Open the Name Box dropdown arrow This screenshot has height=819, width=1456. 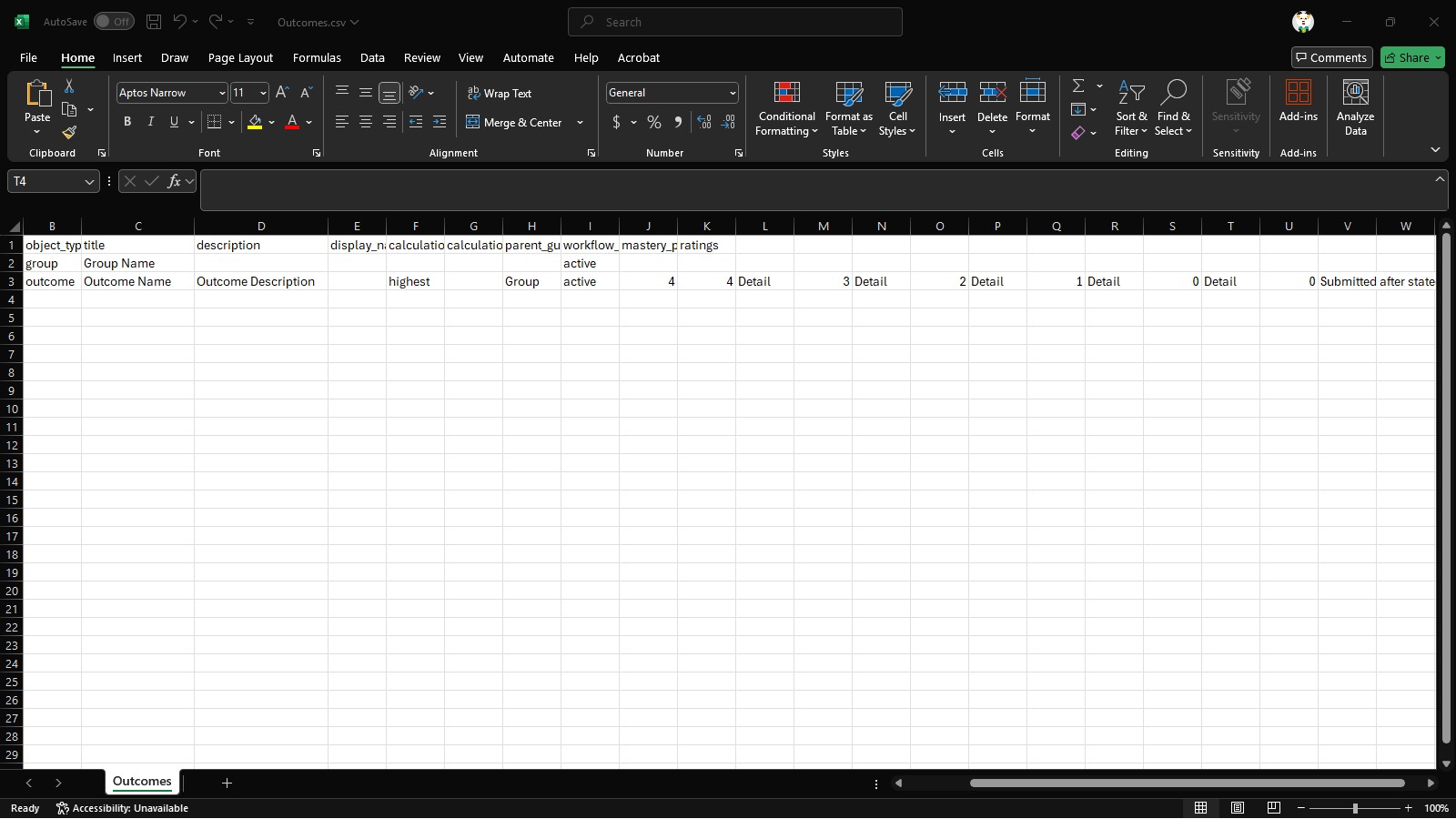pos(89,182)
